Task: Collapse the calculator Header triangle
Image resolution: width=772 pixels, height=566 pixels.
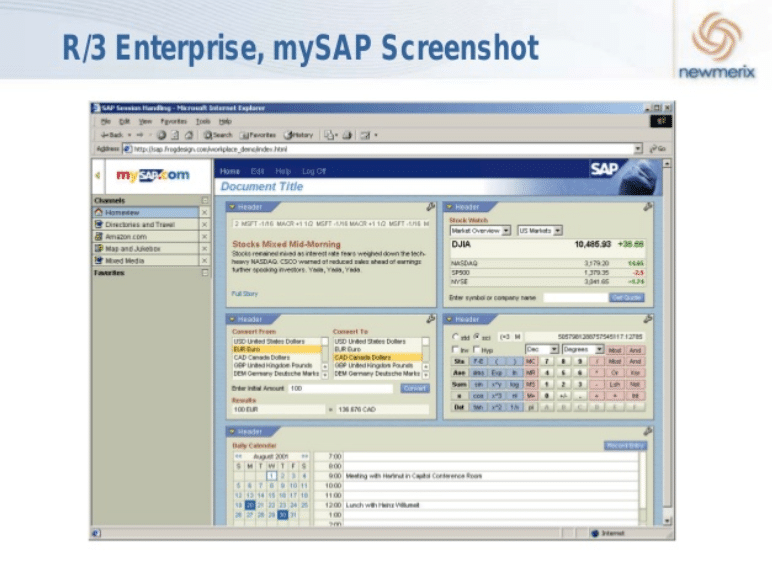Action: tap(449, 319)
